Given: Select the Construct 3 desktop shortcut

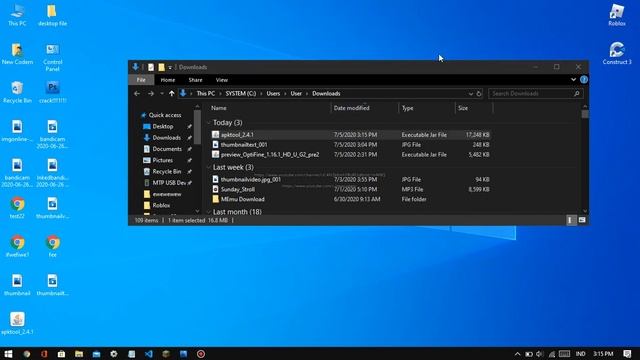Looking at the screenshot, I should (x=617, y=53).
